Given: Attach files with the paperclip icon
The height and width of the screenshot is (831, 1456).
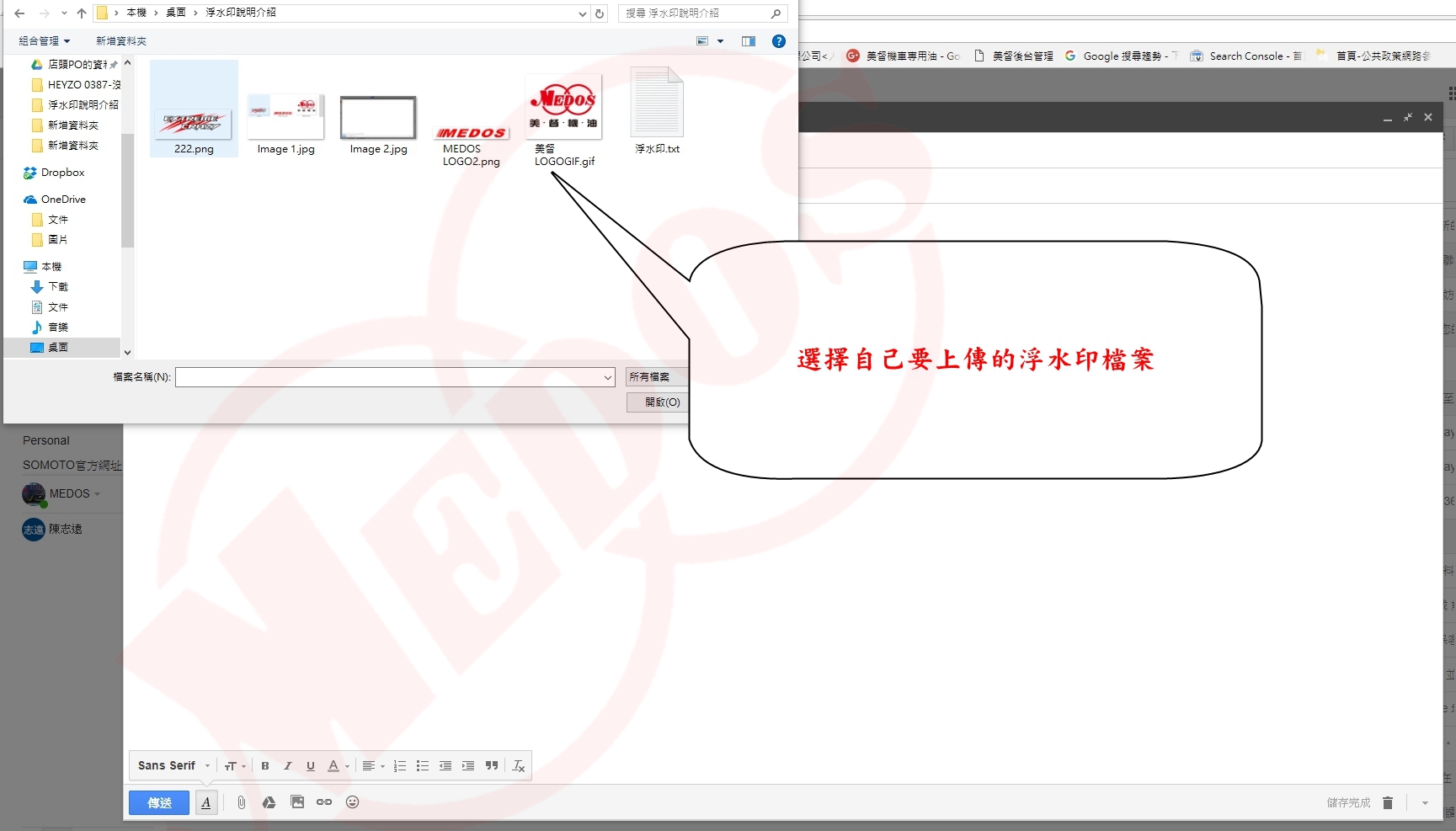Looking at the screenshot, I should [241, 802].
